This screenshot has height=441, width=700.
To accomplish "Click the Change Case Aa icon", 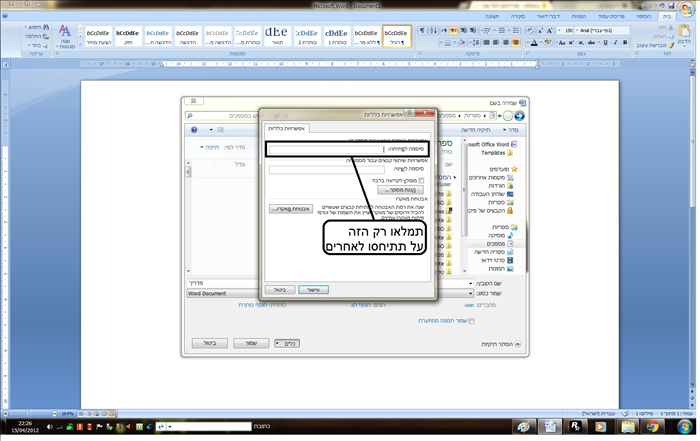I will [562, 42].
